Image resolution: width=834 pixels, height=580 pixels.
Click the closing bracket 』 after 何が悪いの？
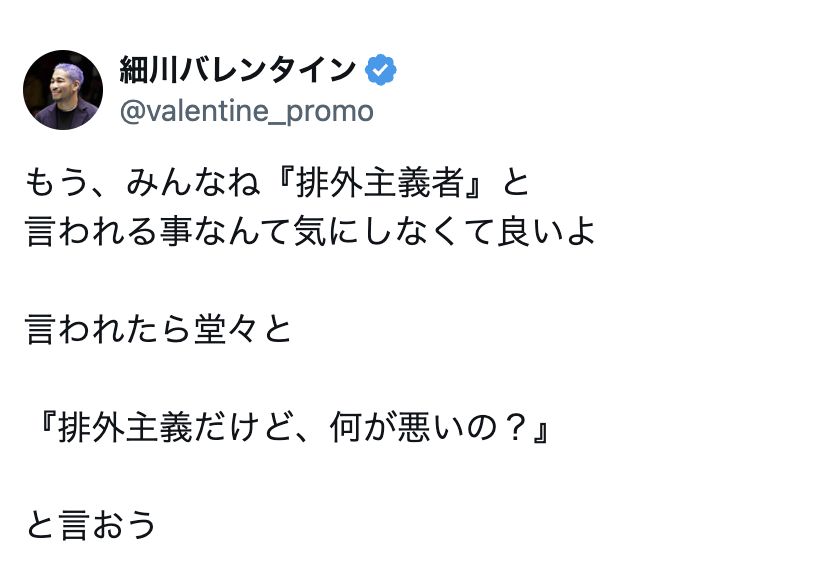coord(541,427)
